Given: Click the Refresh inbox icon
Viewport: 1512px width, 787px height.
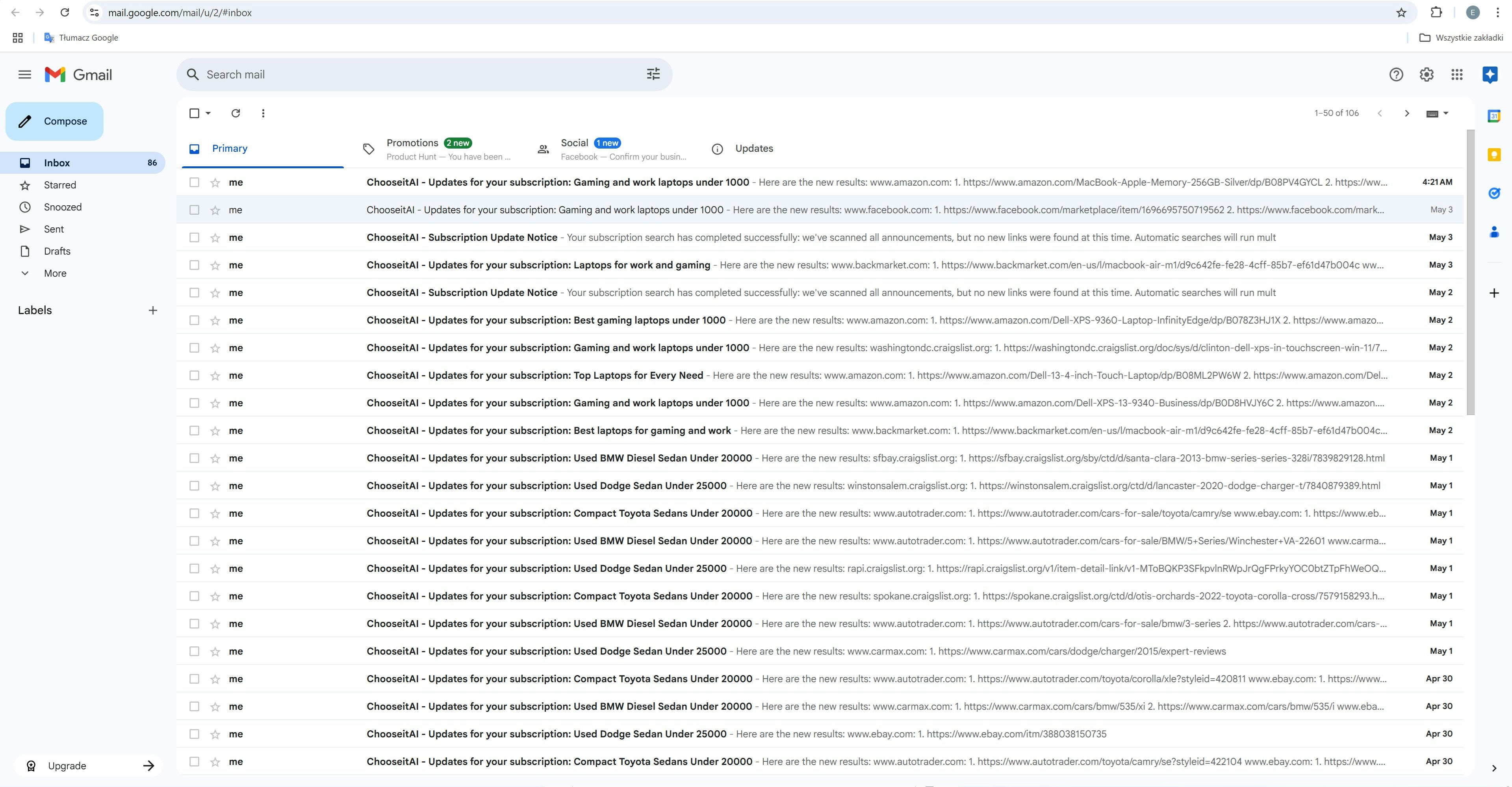Looking at the screenshot, I should click(236, 113).
